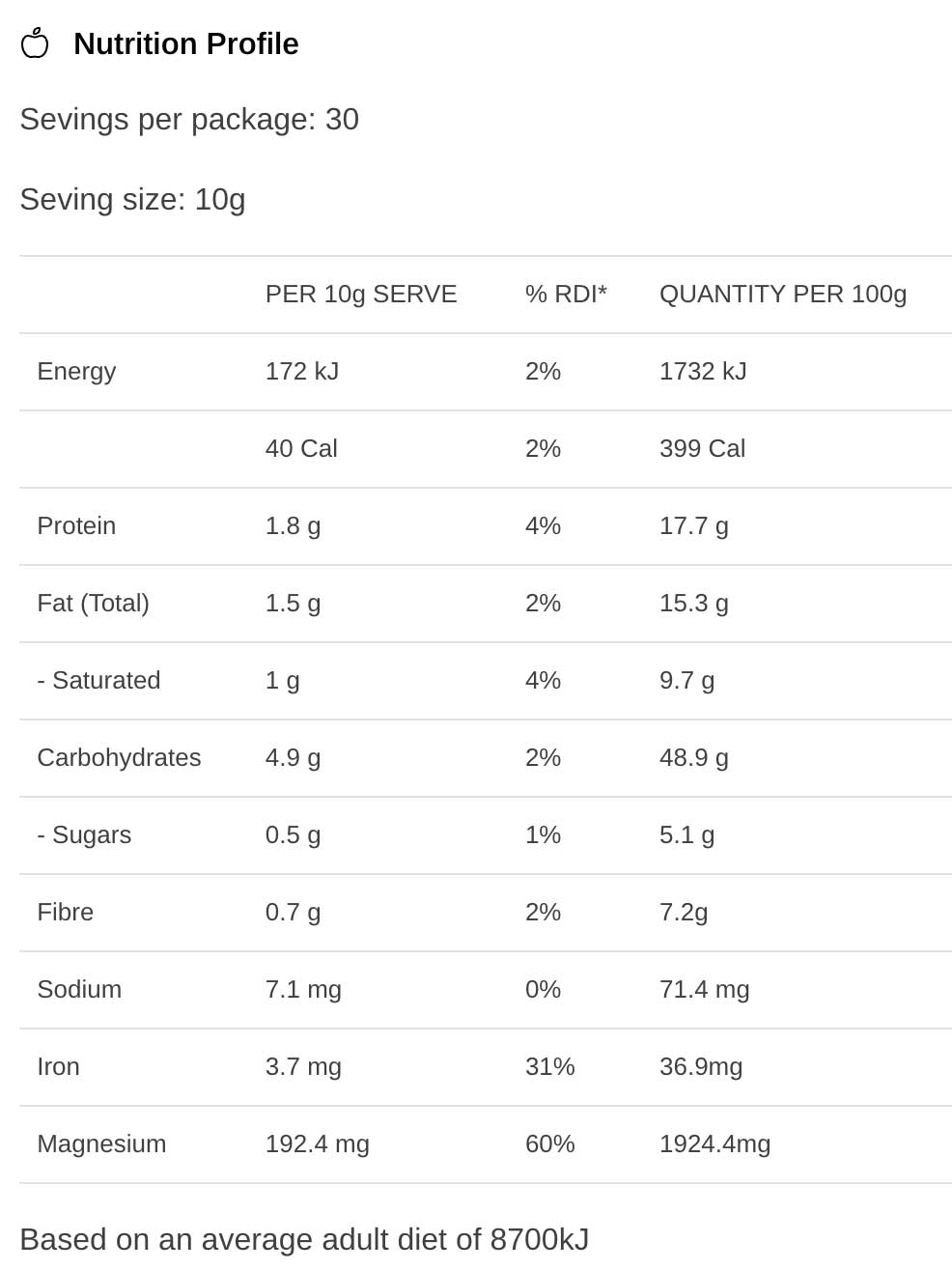952x1270 pixels.
Task: Select the servings per package text
Action: 189,119
